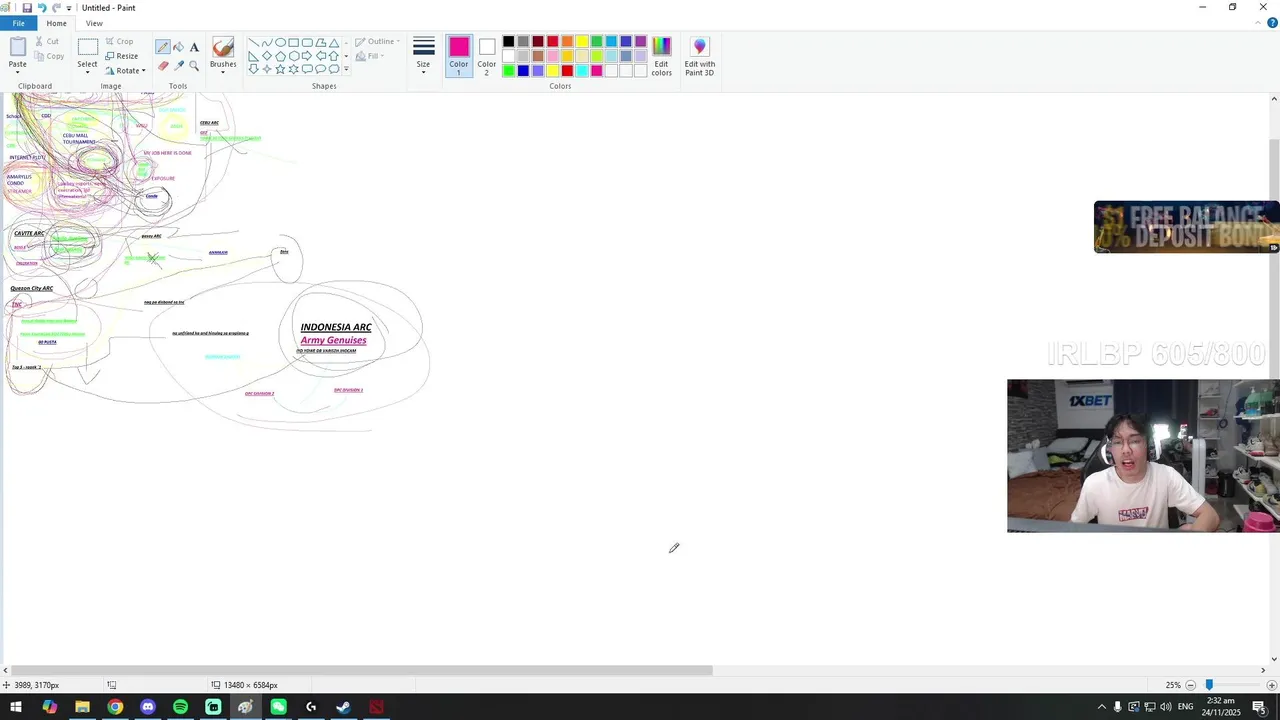Click the horizontal canvas scrollbar
The width and height of the screenshot is (1280, 720).
(362, 670)
